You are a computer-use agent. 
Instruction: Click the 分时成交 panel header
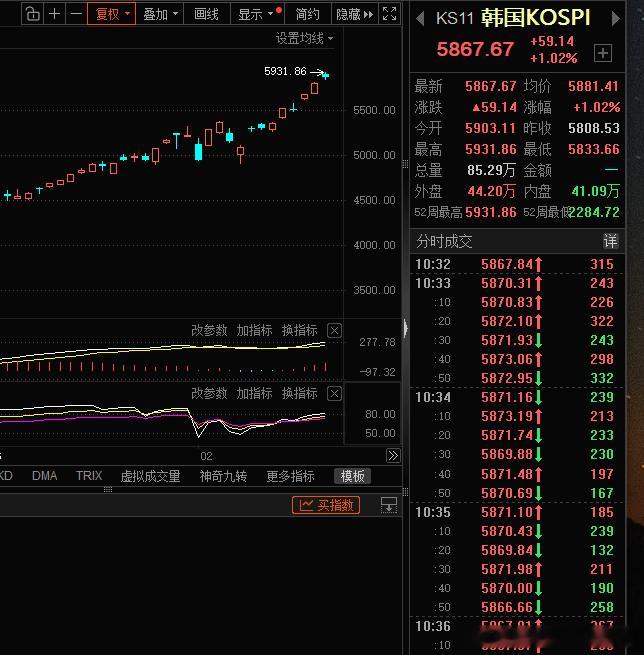pos(517,241)
